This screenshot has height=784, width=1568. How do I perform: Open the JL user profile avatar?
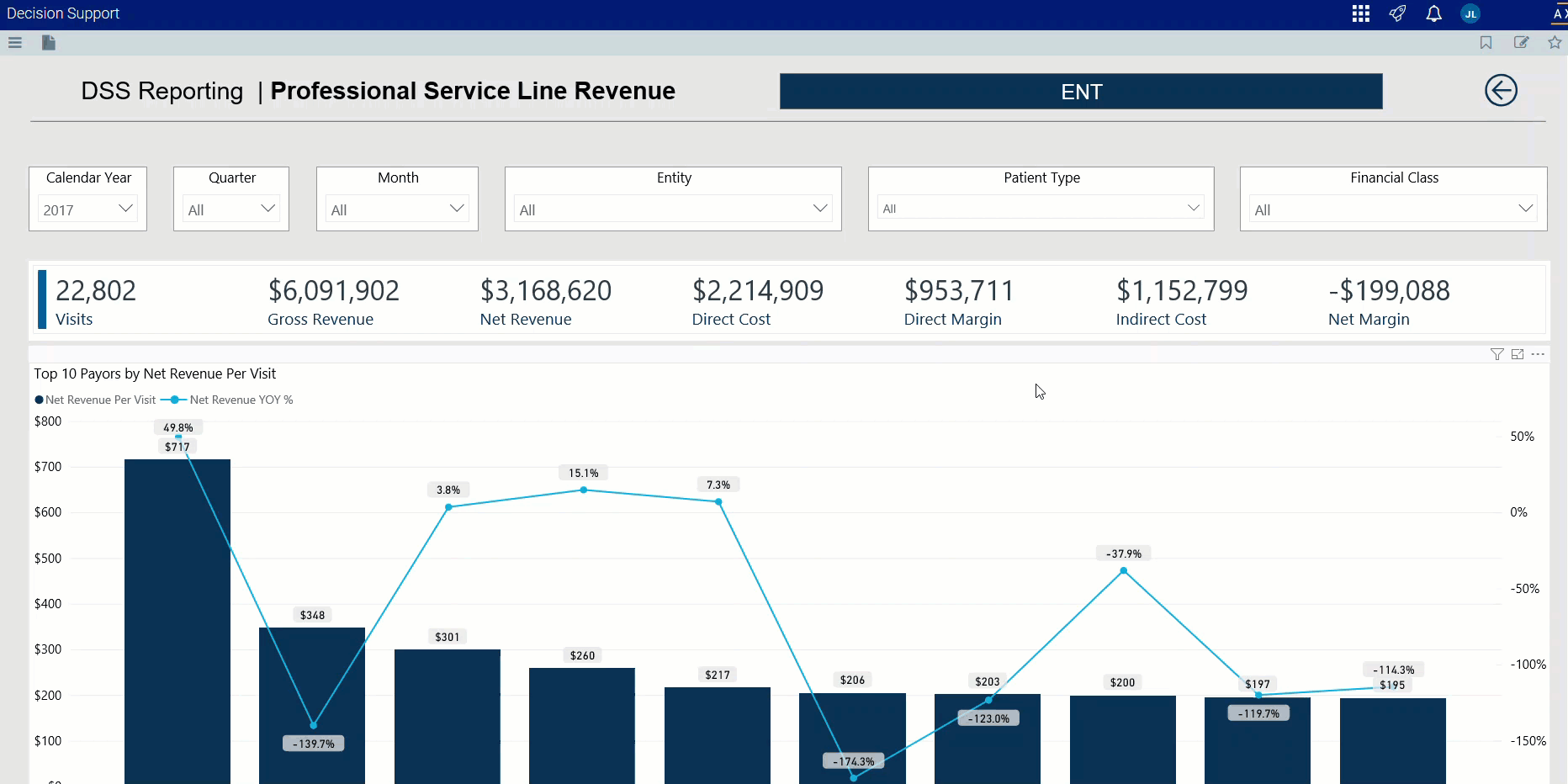pyautogui.click(x=1470, y=13)
